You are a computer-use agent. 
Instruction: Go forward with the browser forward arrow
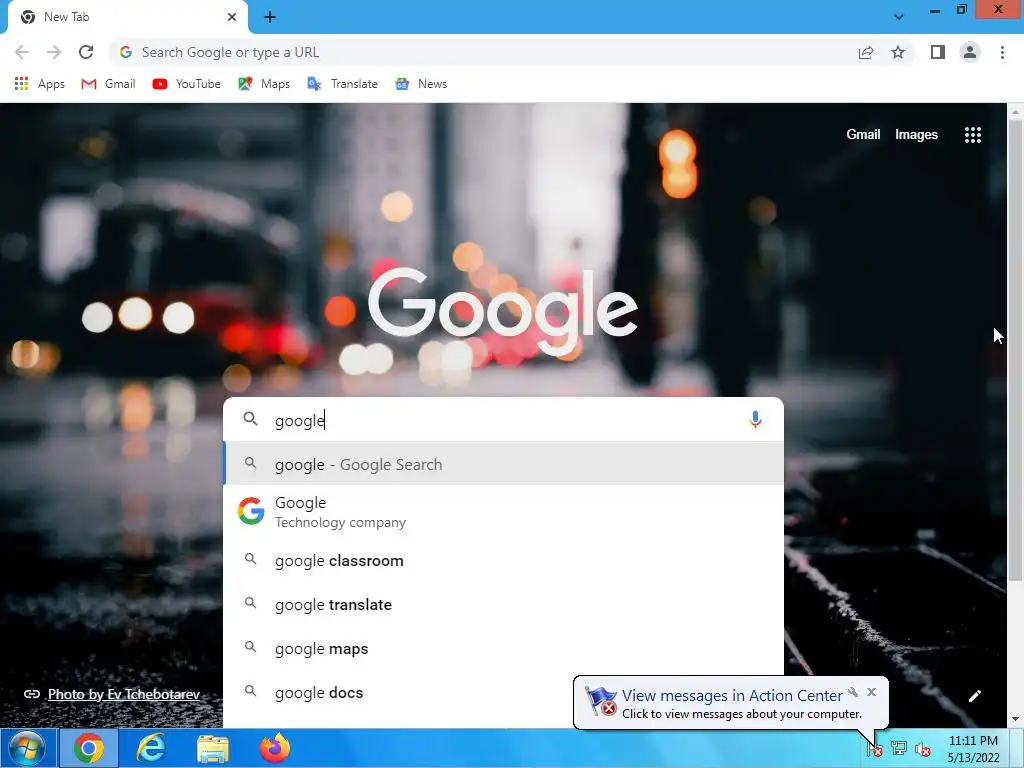click(54, 52)
